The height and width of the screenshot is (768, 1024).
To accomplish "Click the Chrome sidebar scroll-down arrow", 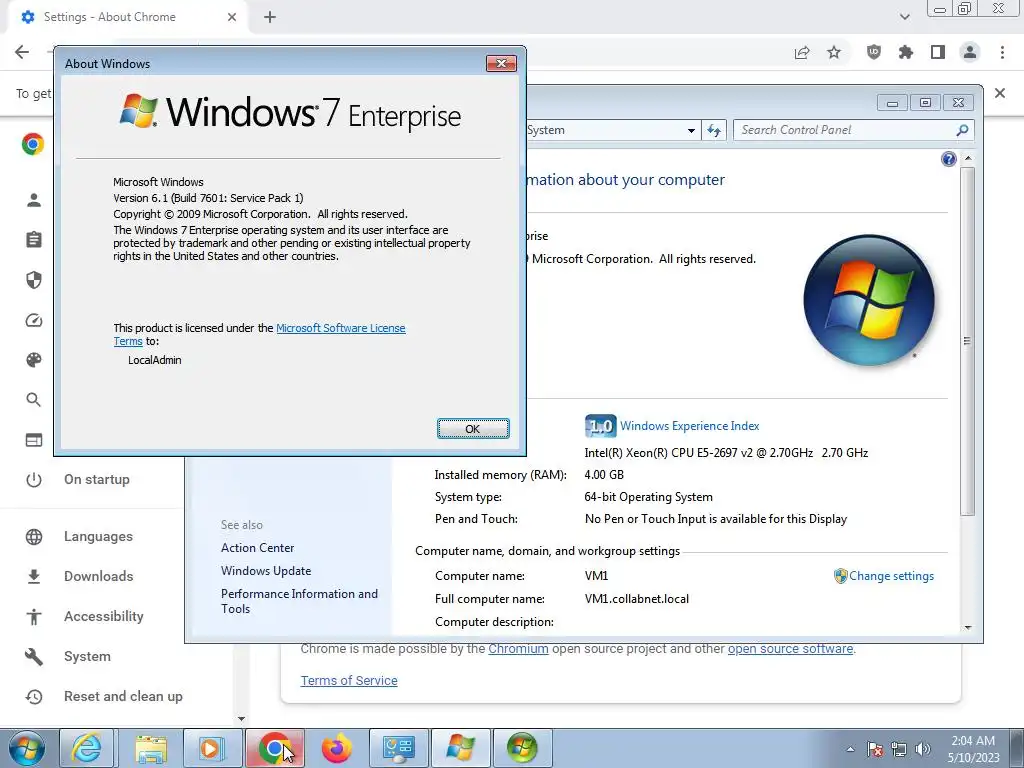I will (241, 719).
